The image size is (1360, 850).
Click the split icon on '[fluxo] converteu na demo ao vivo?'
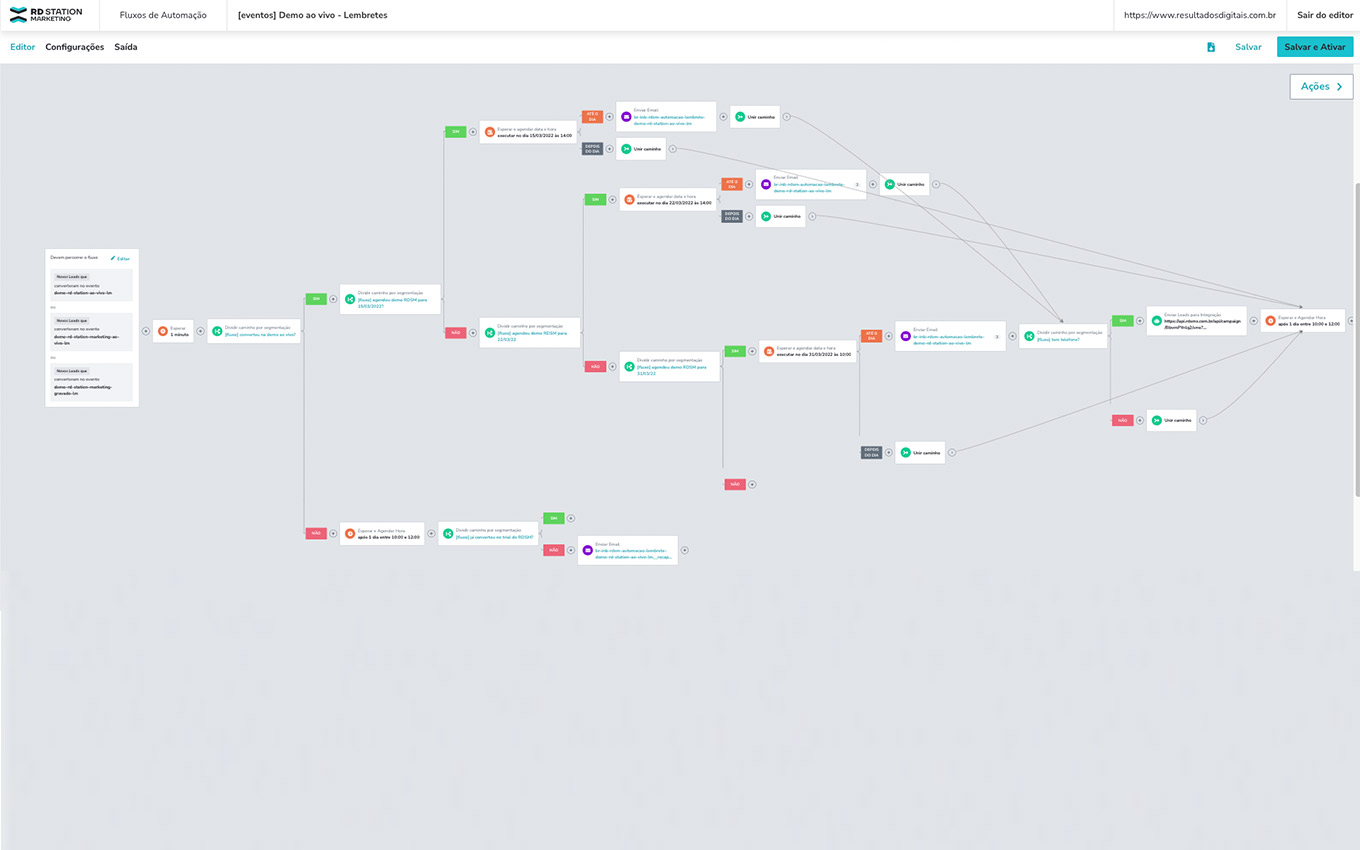point(217,331)
